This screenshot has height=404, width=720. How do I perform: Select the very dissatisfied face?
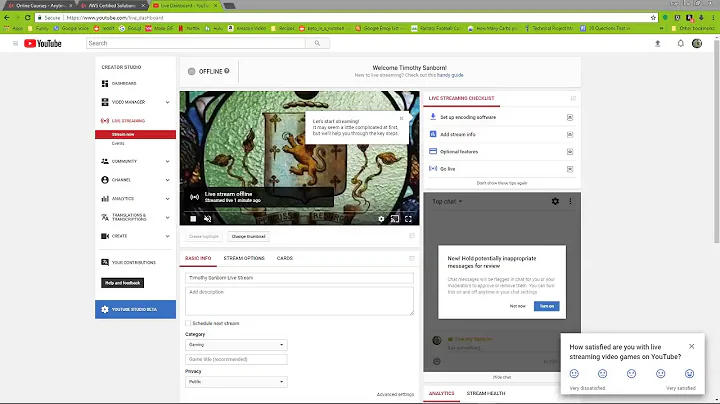pos(574,374)
